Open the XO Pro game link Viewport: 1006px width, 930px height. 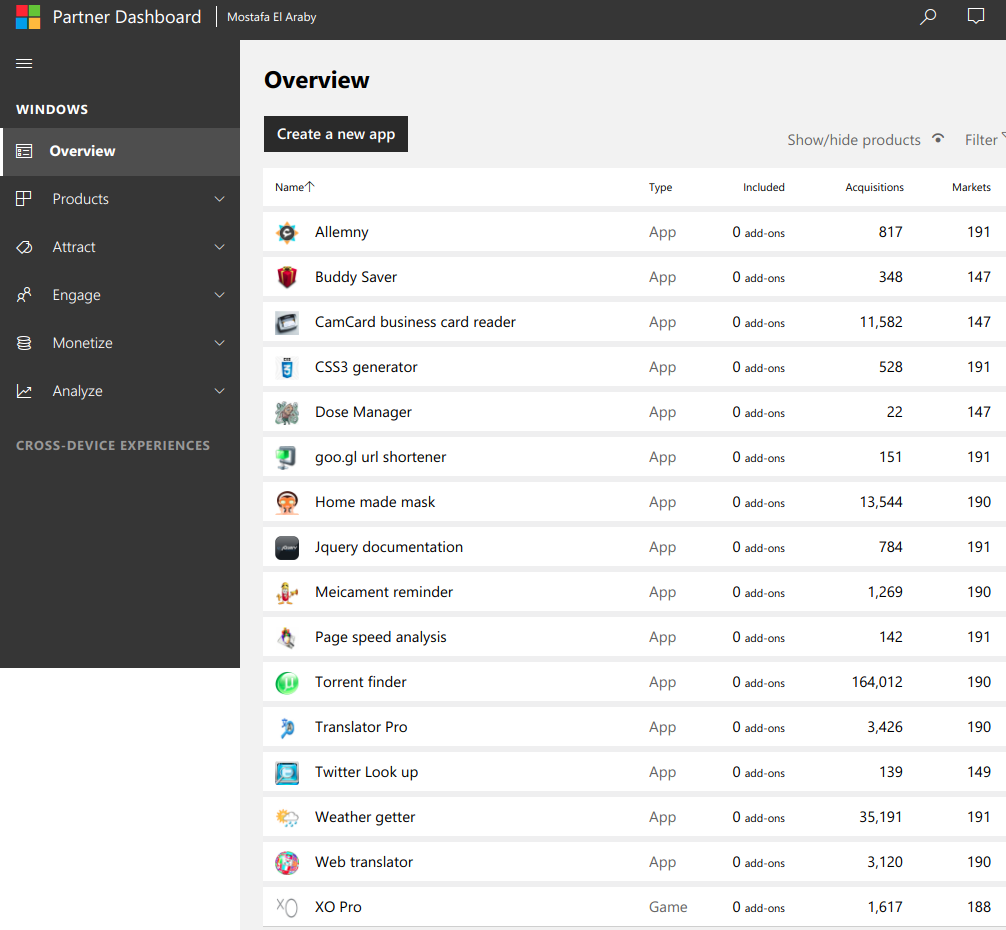pos(338,907)
